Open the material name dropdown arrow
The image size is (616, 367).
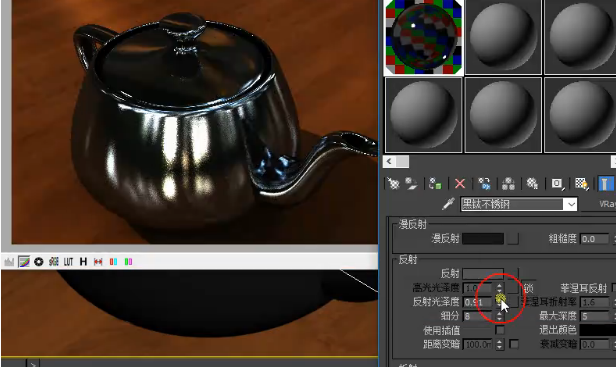coord(570,204)
